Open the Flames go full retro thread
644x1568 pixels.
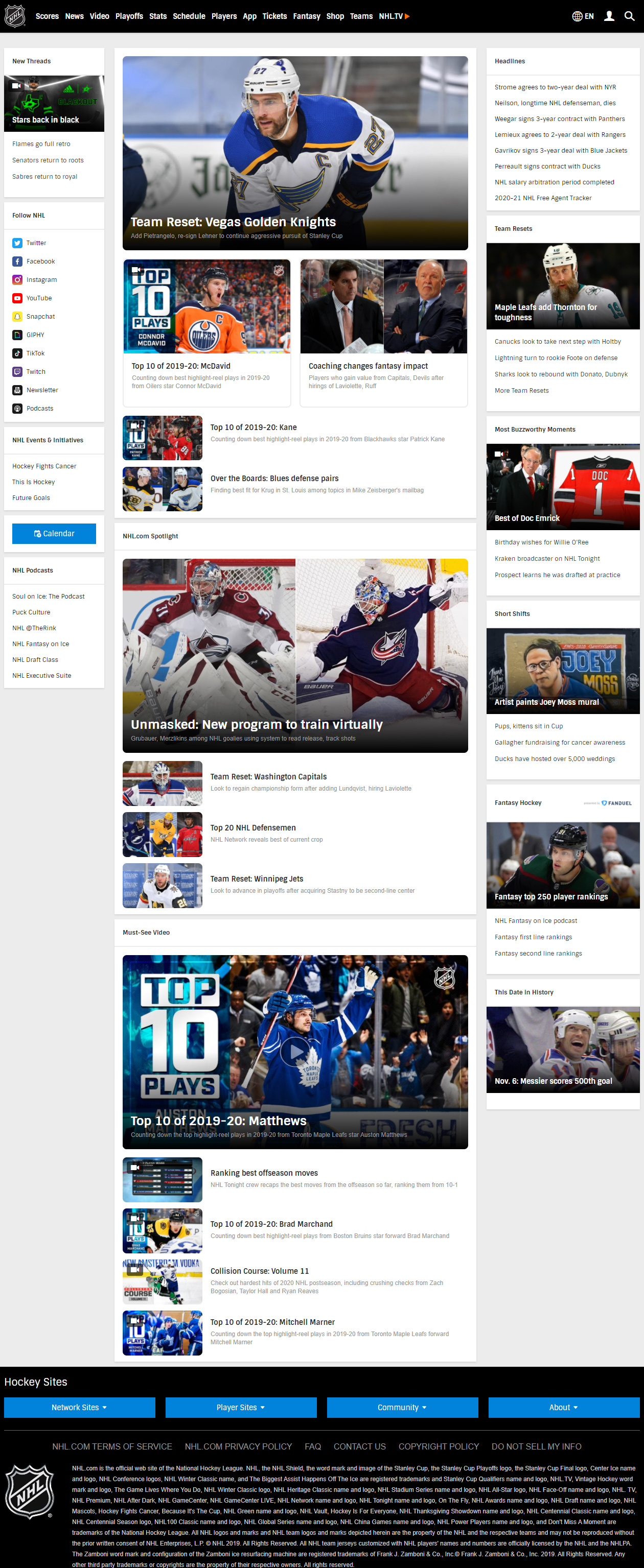[41, 144]
